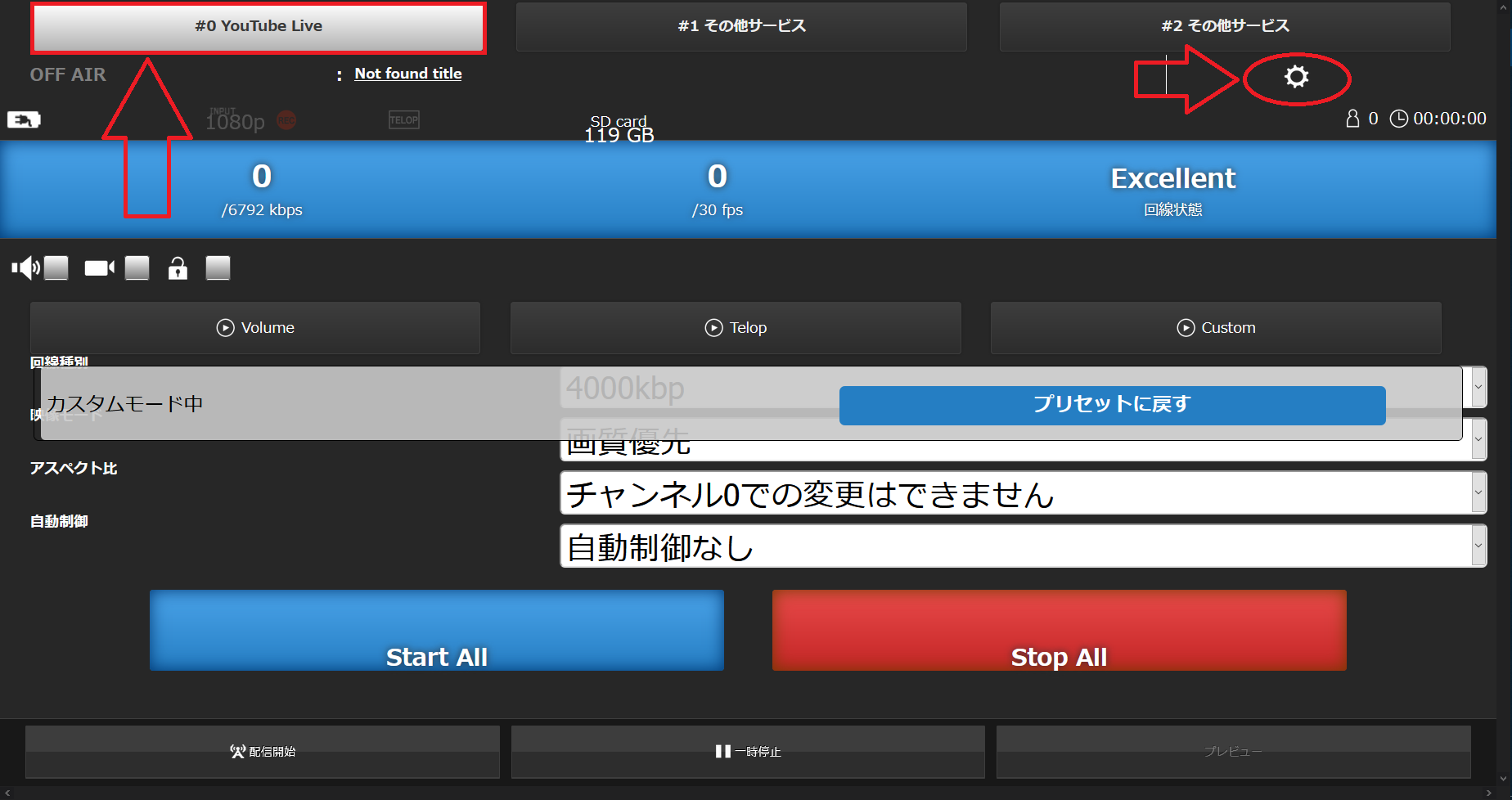This screenshot has width=1512, height=800.
Task: Open the Volume panel
Action: [255, 328]
